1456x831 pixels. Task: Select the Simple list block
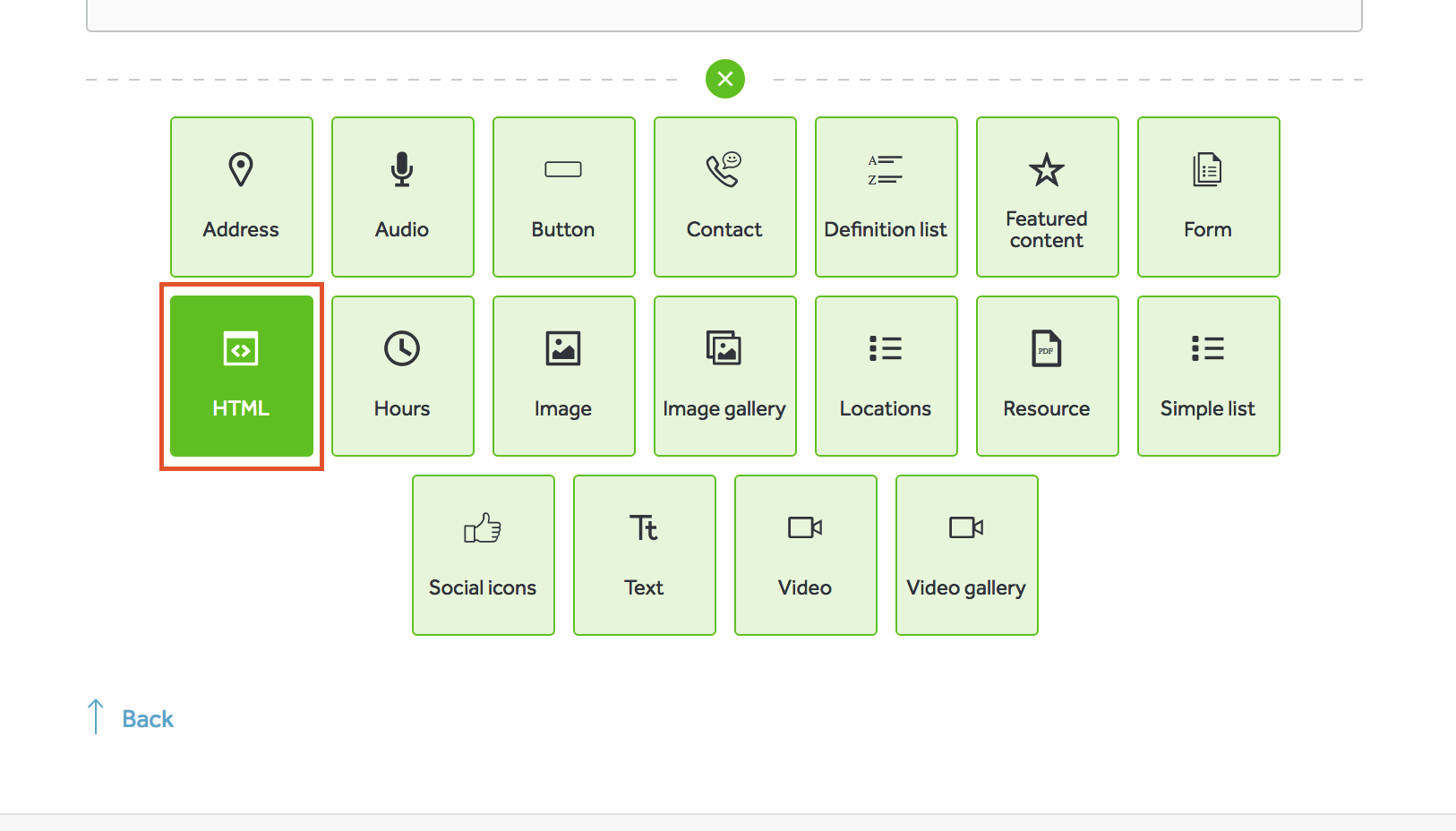[x=1209, y=376]
